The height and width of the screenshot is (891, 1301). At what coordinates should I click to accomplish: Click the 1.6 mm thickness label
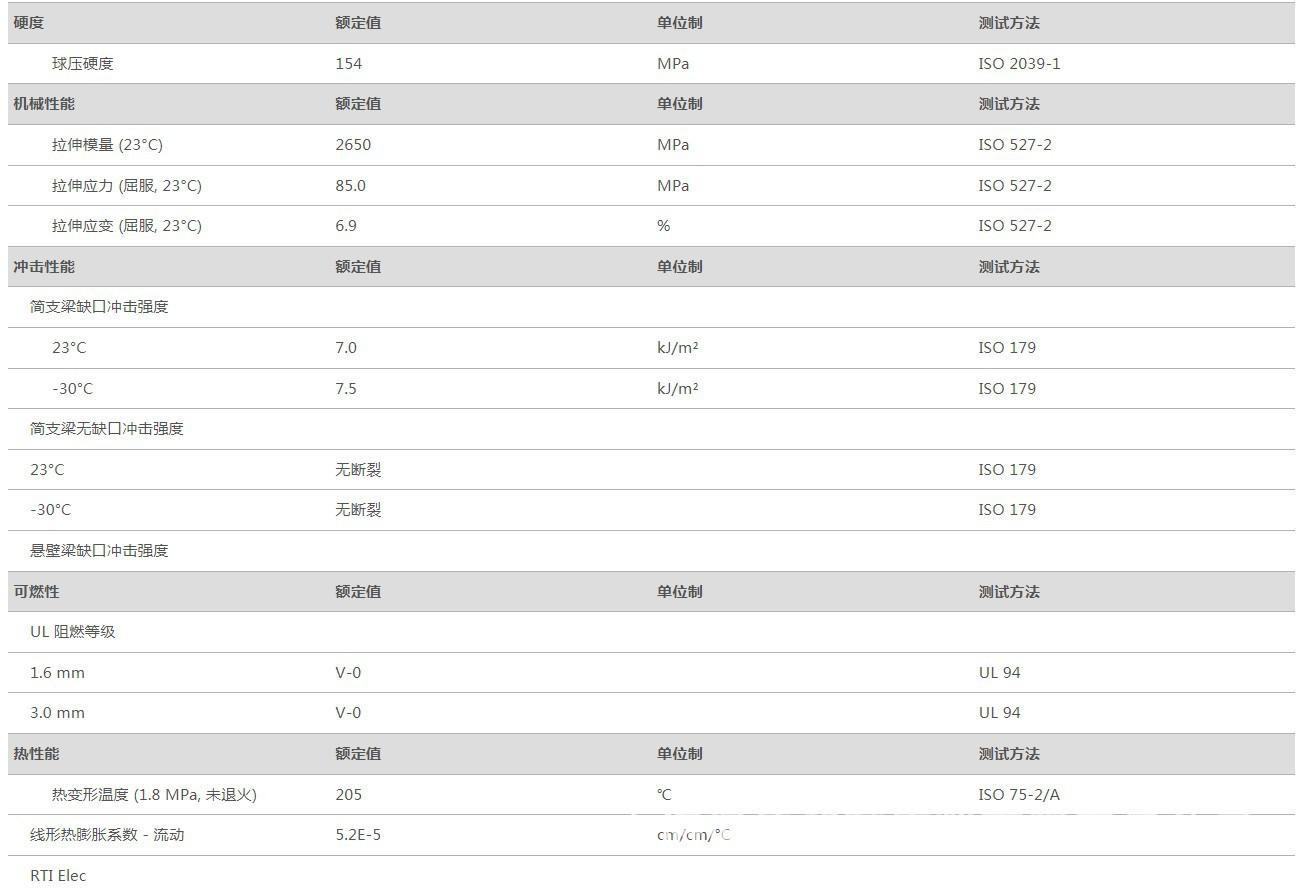pos(57,673)
